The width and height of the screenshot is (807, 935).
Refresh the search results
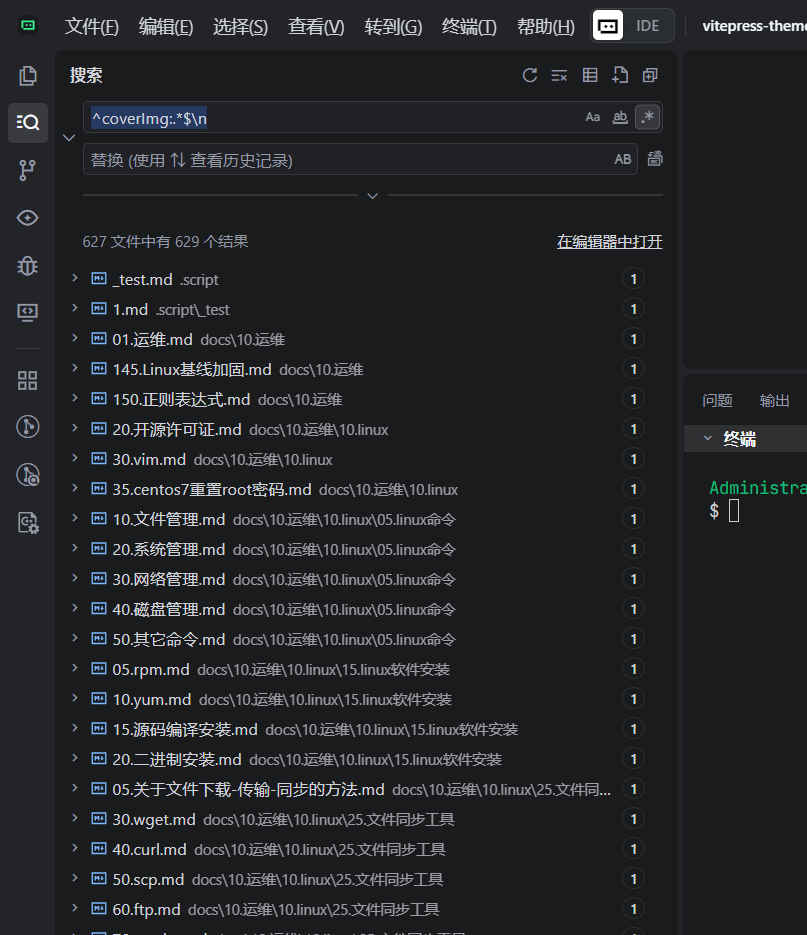(x=530, y=75)
